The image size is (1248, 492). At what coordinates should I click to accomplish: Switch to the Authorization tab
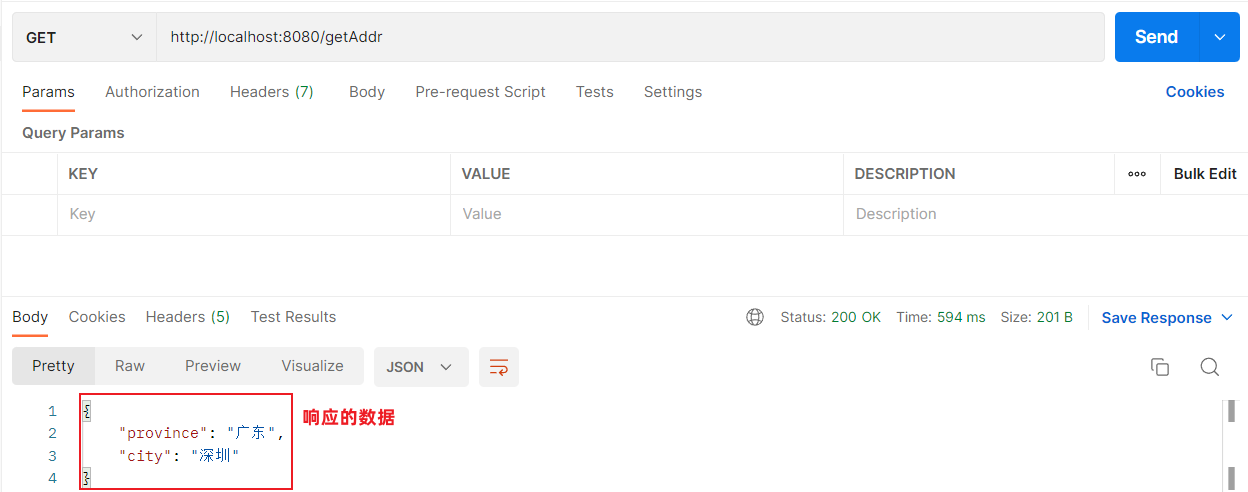point(152,92)
